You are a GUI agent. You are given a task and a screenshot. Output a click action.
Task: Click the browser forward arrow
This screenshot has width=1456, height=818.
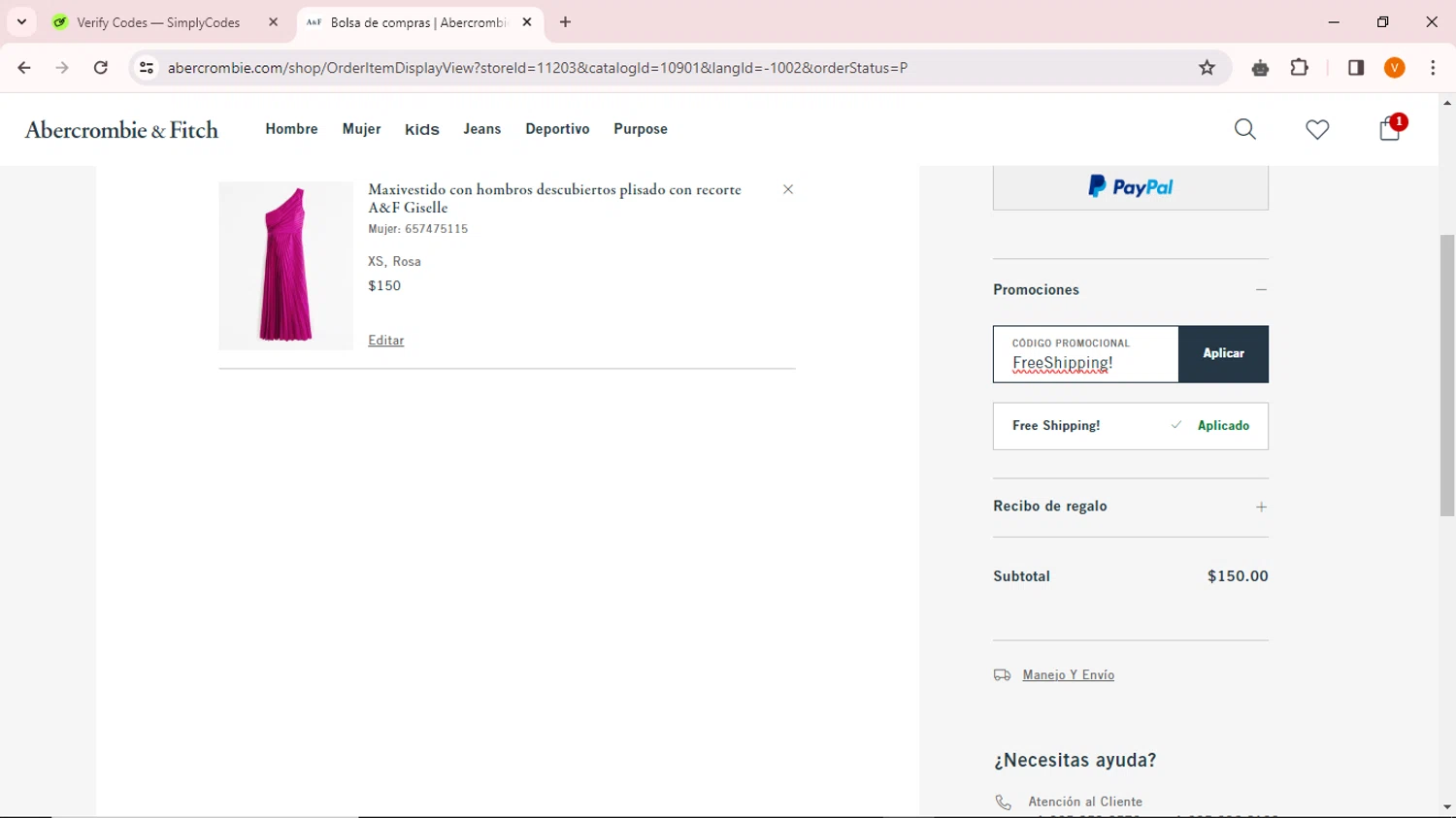[62, 68]
